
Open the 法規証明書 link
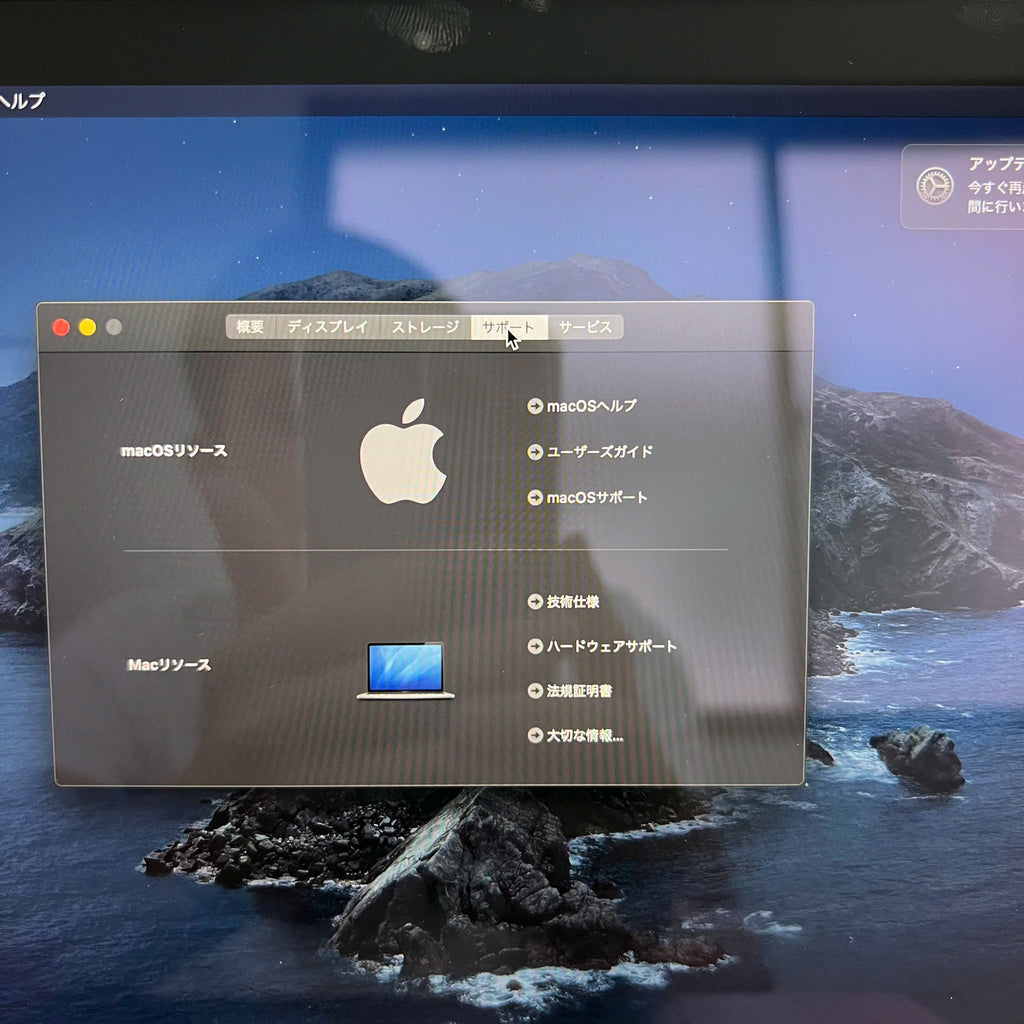(579, 691)
